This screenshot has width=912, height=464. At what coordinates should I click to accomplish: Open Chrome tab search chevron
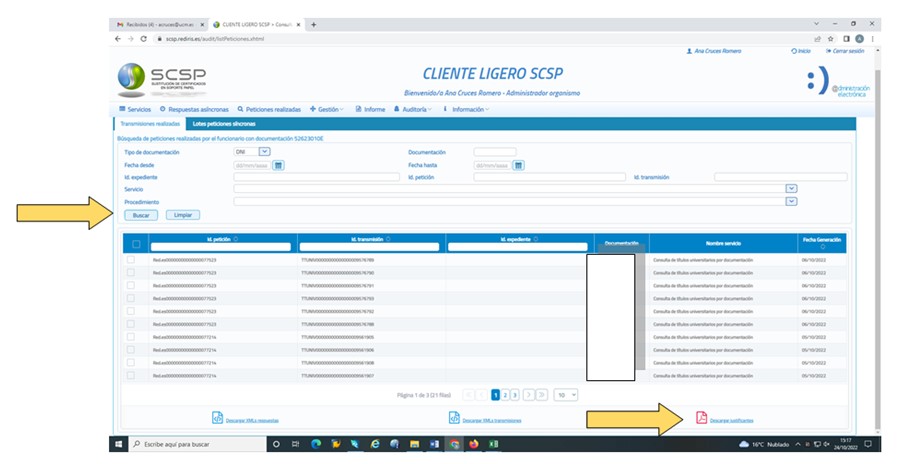click(x=816, y=24)
